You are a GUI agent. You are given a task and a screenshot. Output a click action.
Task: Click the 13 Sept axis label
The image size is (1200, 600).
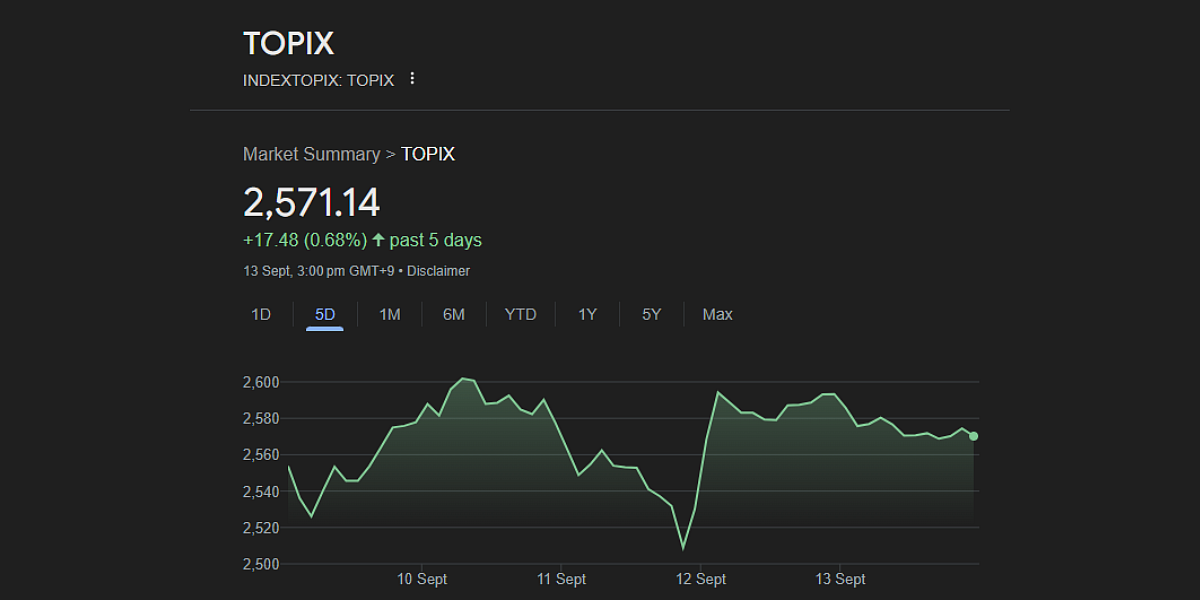click(x=841, y=579)
